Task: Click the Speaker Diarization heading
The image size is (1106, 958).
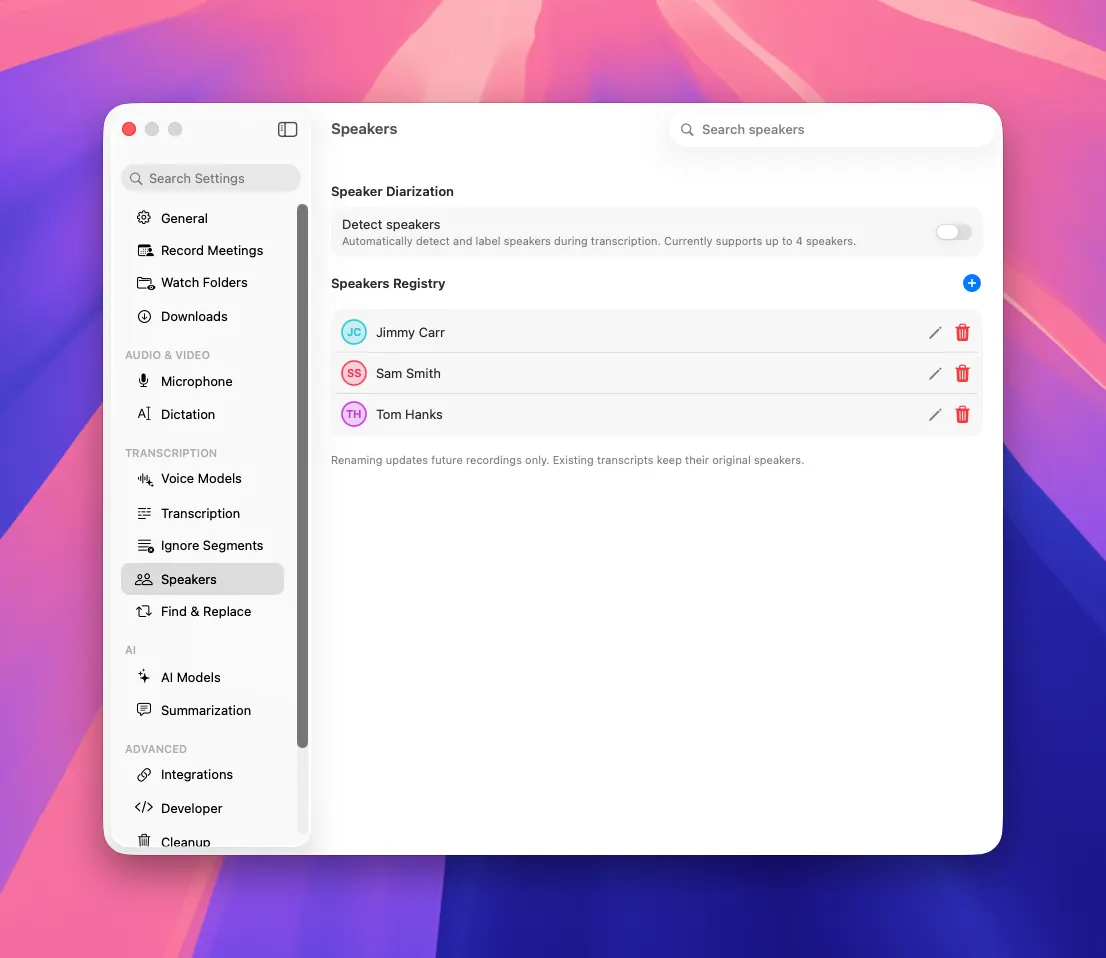Action: pos(392,191)
